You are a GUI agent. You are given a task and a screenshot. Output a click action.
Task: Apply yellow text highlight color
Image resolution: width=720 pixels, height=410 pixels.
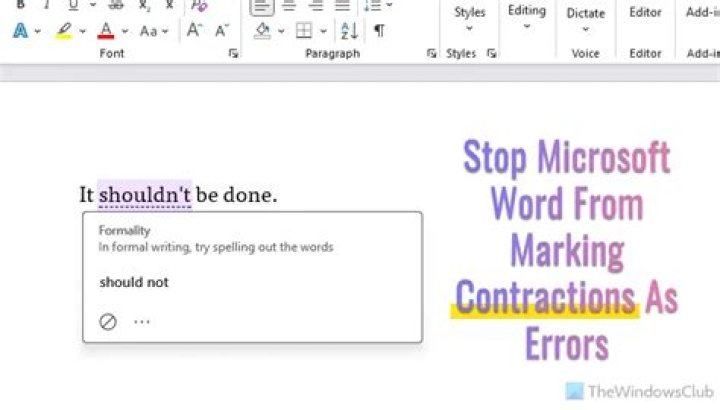[x=64, y=31]
